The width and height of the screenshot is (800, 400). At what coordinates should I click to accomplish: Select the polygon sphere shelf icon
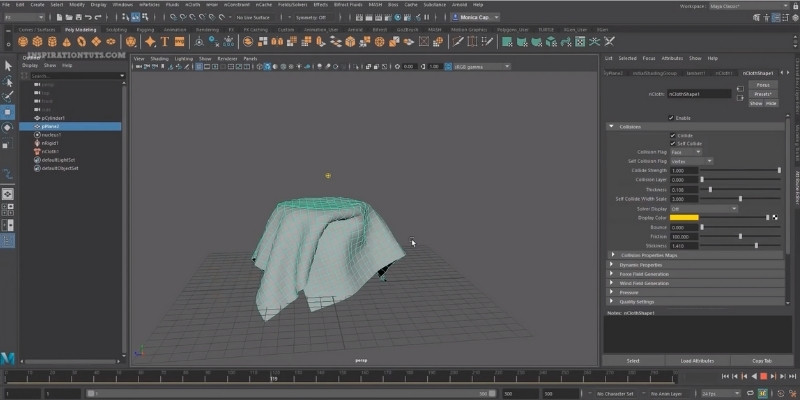[24, 43]
